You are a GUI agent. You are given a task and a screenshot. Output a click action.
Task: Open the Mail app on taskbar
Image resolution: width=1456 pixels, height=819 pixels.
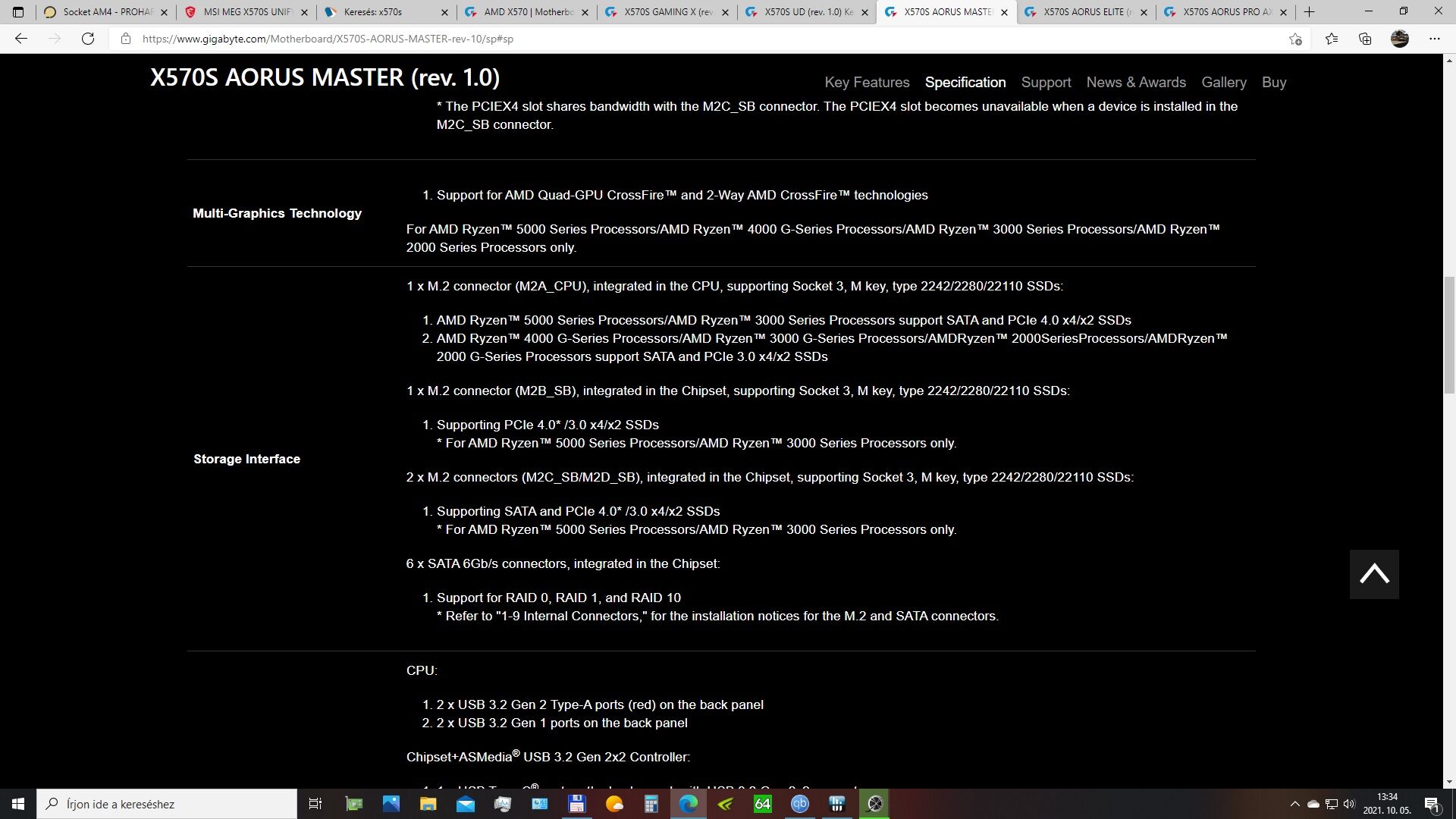click(x=465, y=804)
